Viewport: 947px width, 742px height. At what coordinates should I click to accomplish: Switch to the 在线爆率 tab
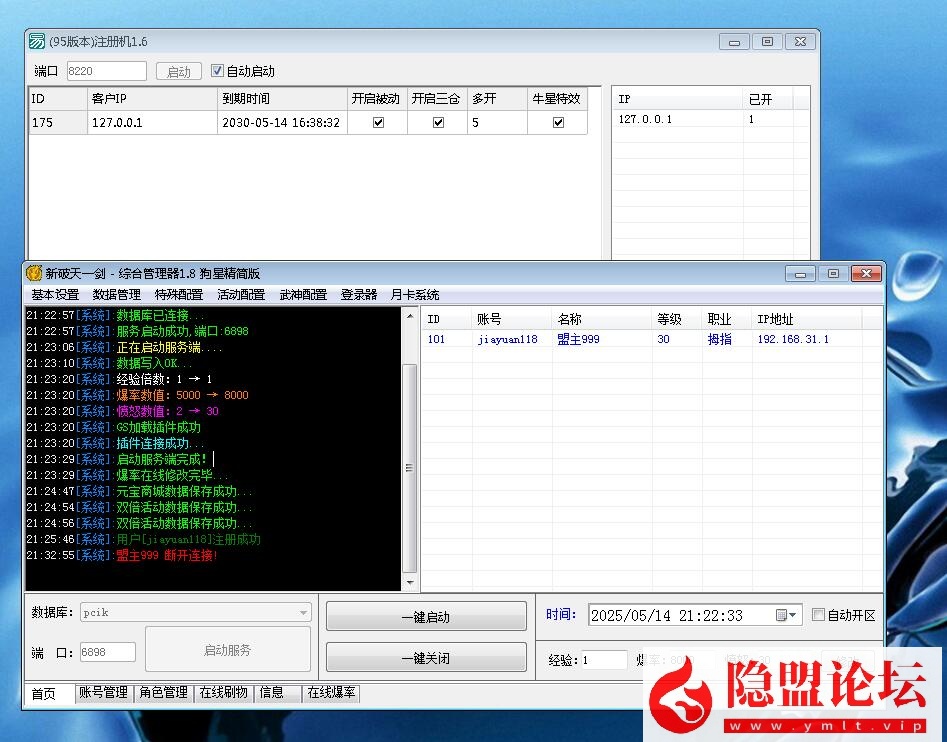click(x=332, y=692)
